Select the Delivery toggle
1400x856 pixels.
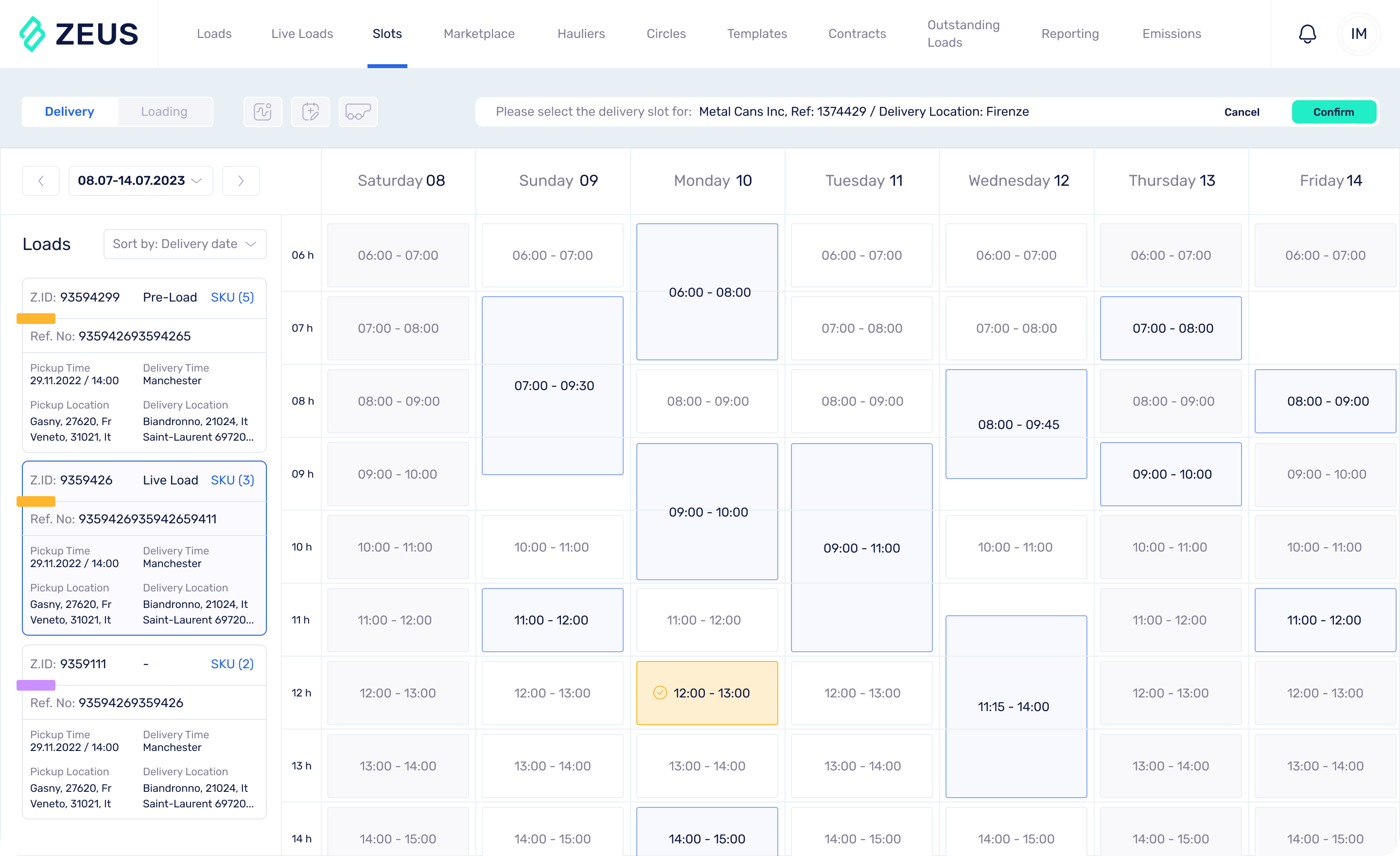click(x=70, y=111)
